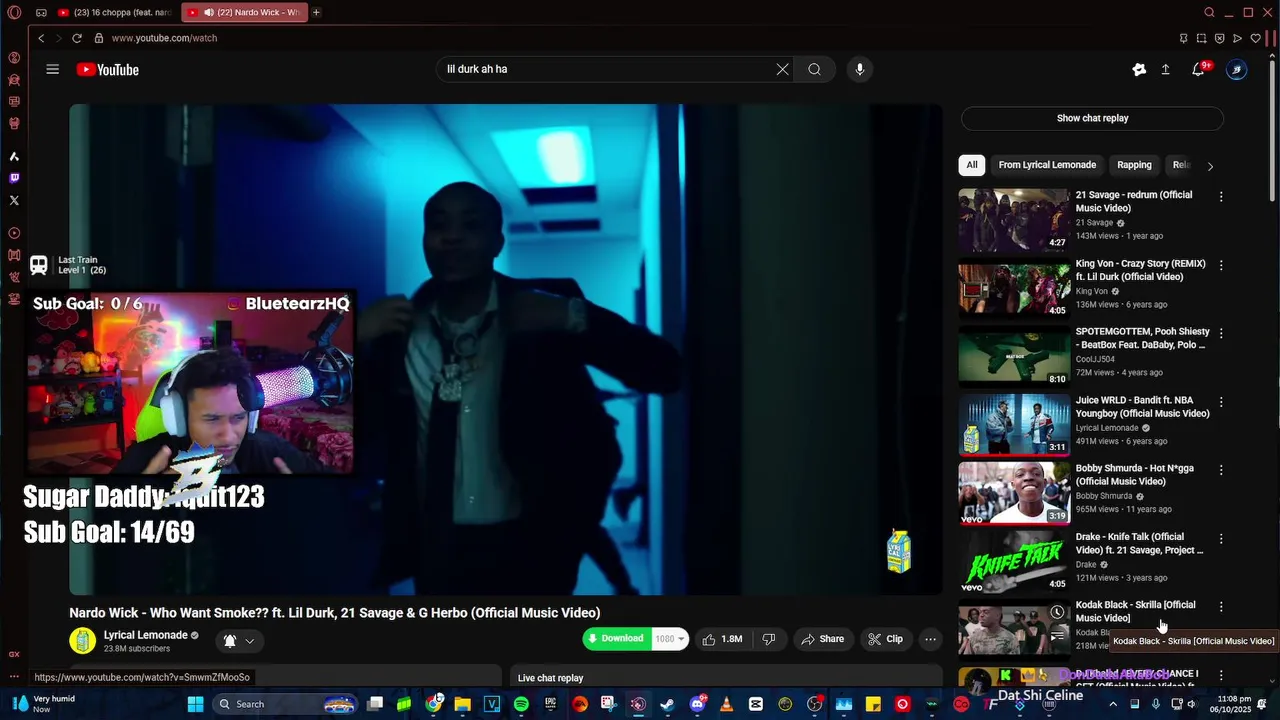Click the address bar send arrow icon
The image size is (1280, 720).
point(1237,38)
